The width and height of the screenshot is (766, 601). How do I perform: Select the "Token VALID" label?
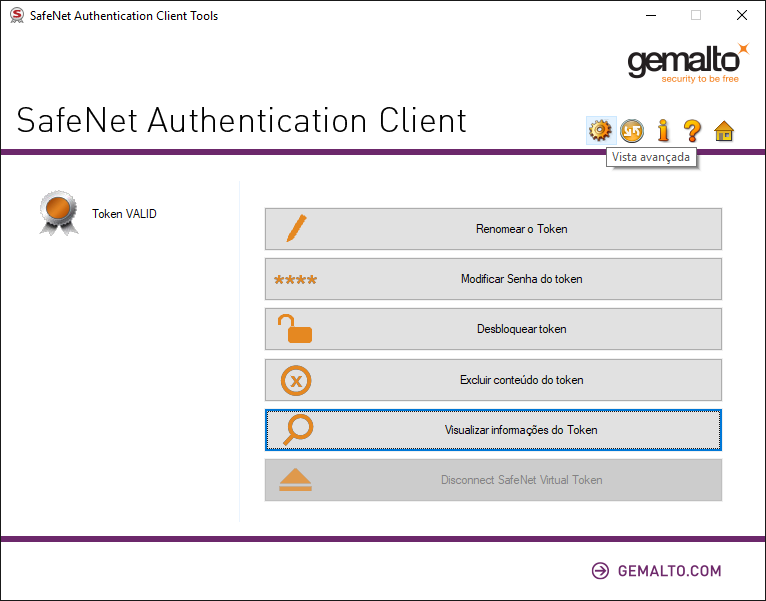point(124,214)
